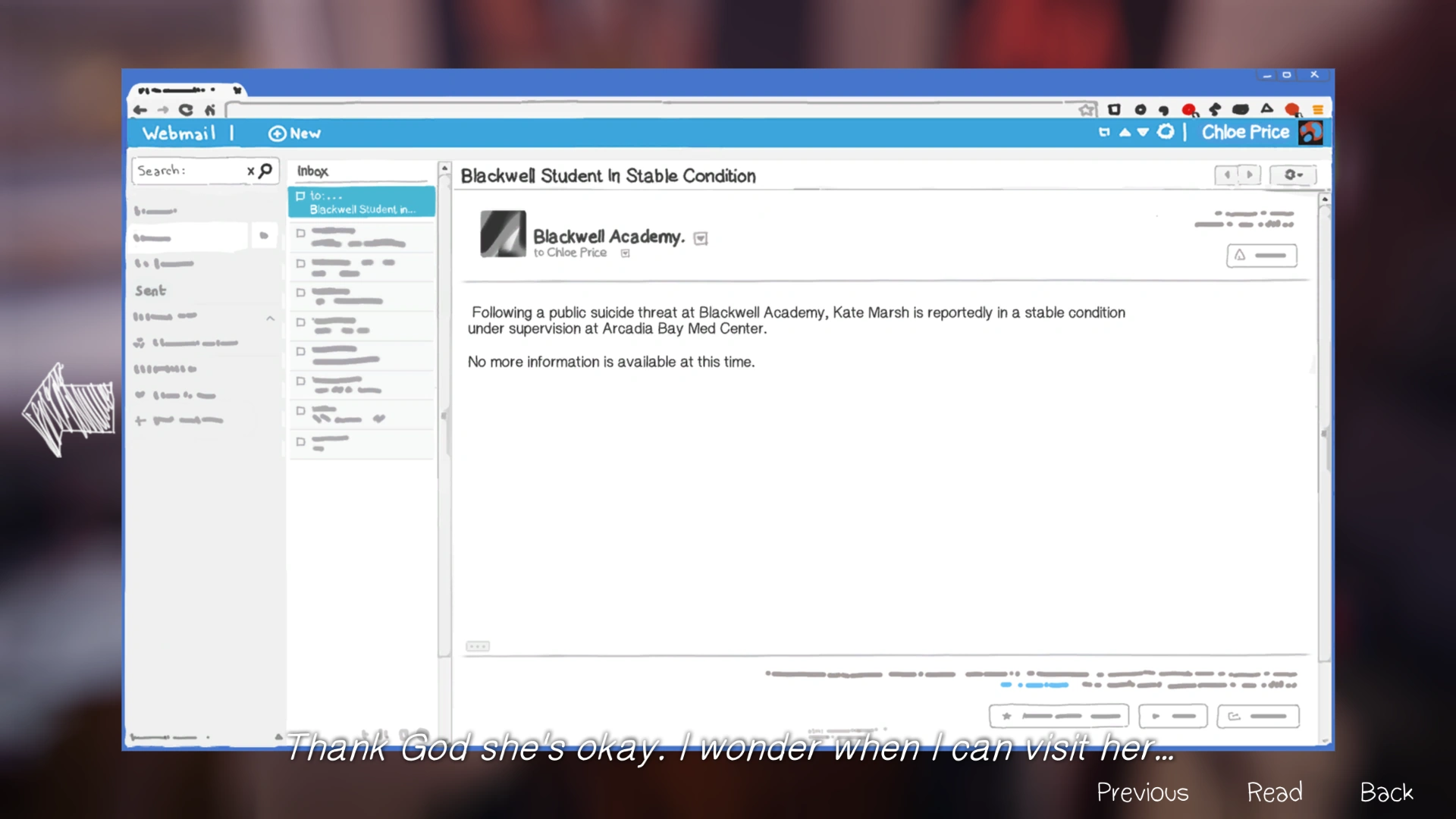1456x819 pixels.
Task: Expand dropdown next to Blackwell Academy sender
Action: pos(701,239)
